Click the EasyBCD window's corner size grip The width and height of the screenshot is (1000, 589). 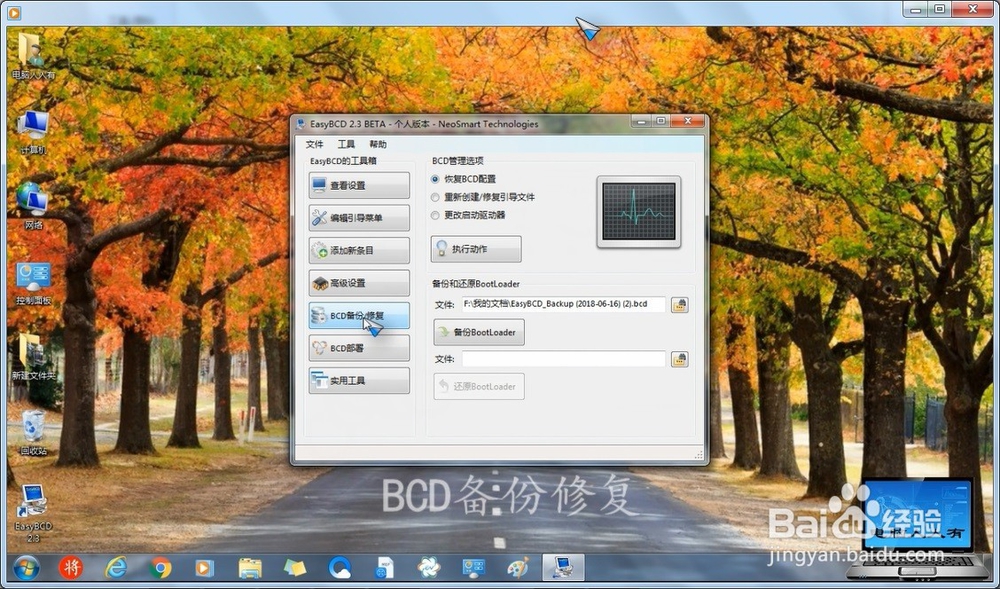pyautogui.click(x=698, y=455)
